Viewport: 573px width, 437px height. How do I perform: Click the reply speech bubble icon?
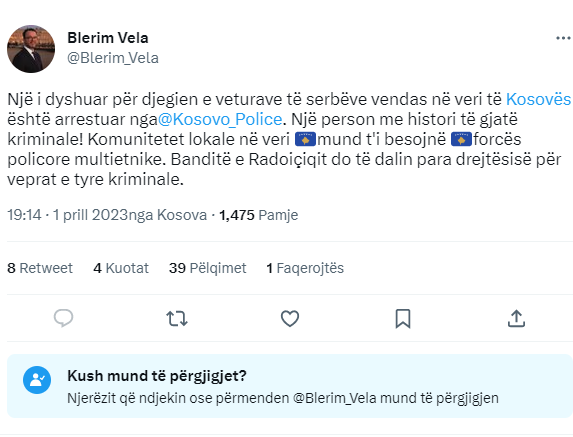(63, 318)
